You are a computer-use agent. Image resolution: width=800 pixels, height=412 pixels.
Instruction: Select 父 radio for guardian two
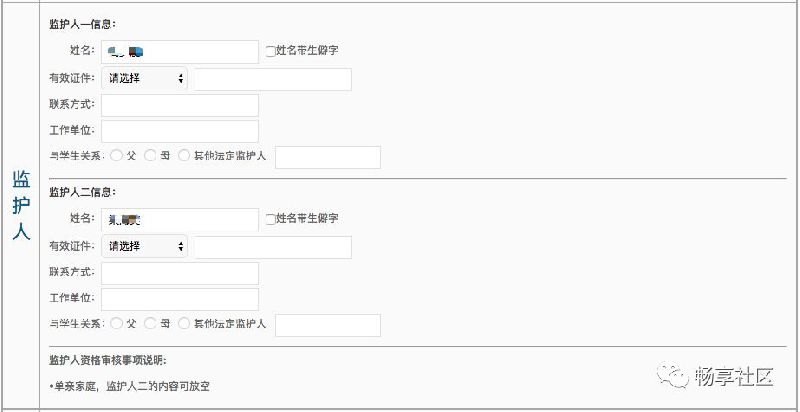pyautogui.click(x=117, y=324)
